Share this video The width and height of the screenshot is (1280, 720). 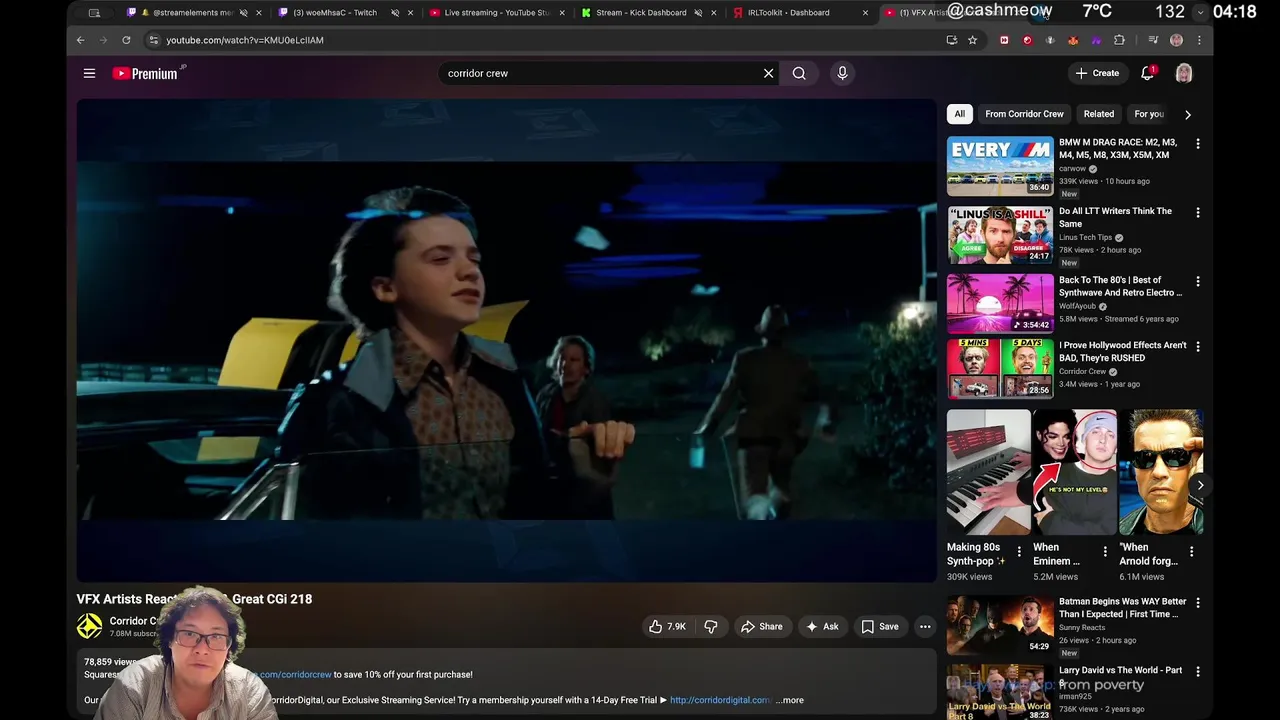point(761,626)
